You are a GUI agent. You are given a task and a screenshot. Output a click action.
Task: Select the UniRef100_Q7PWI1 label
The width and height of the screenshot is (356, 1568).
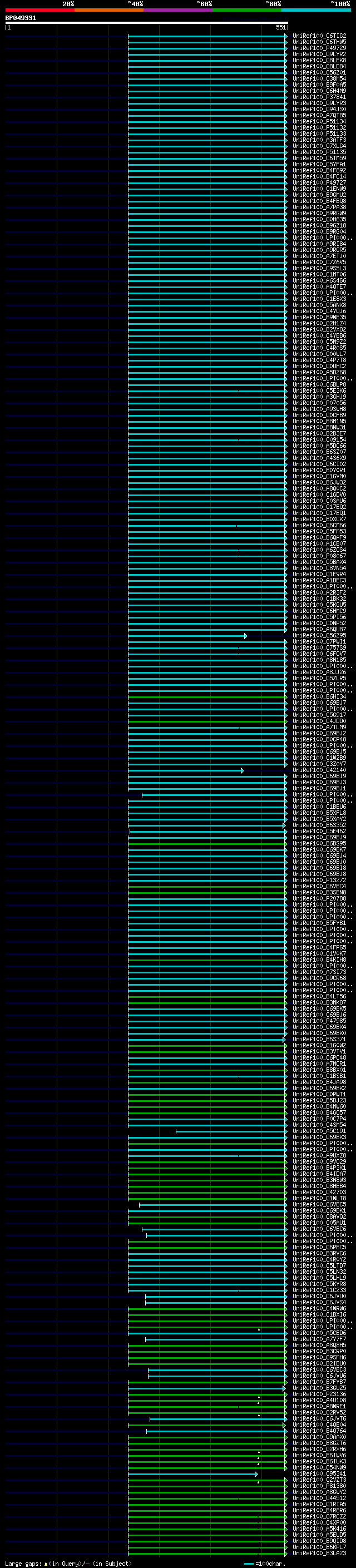point(319,641)
